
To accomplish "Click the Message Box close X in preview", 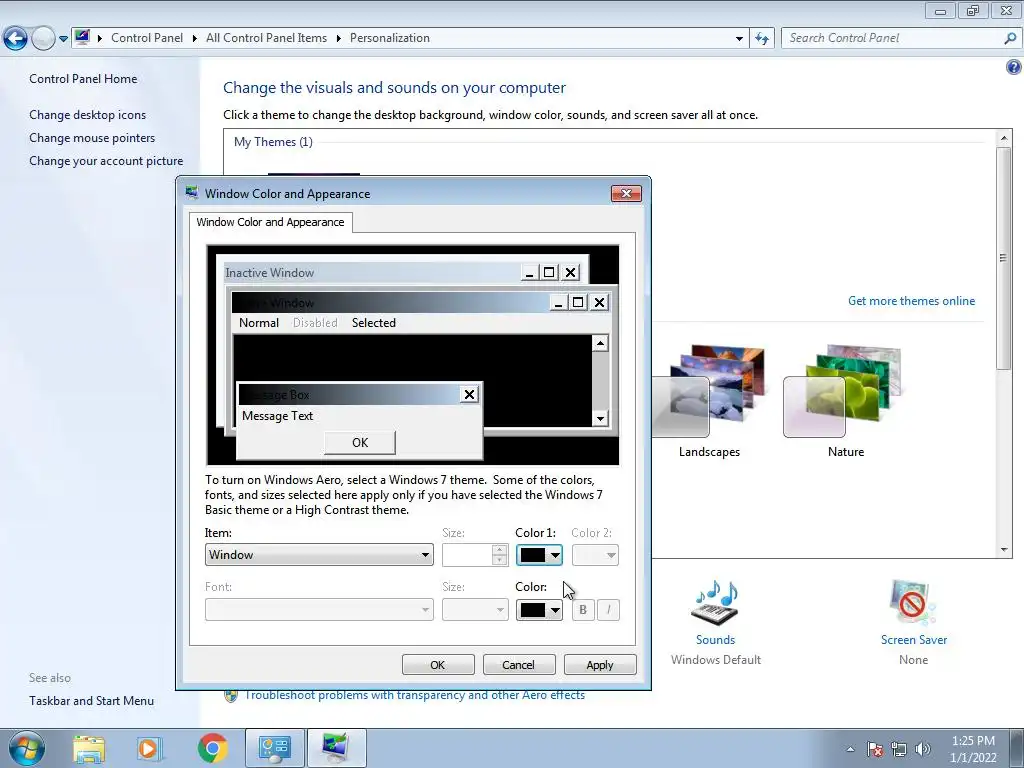I will [x=469, y=394].
